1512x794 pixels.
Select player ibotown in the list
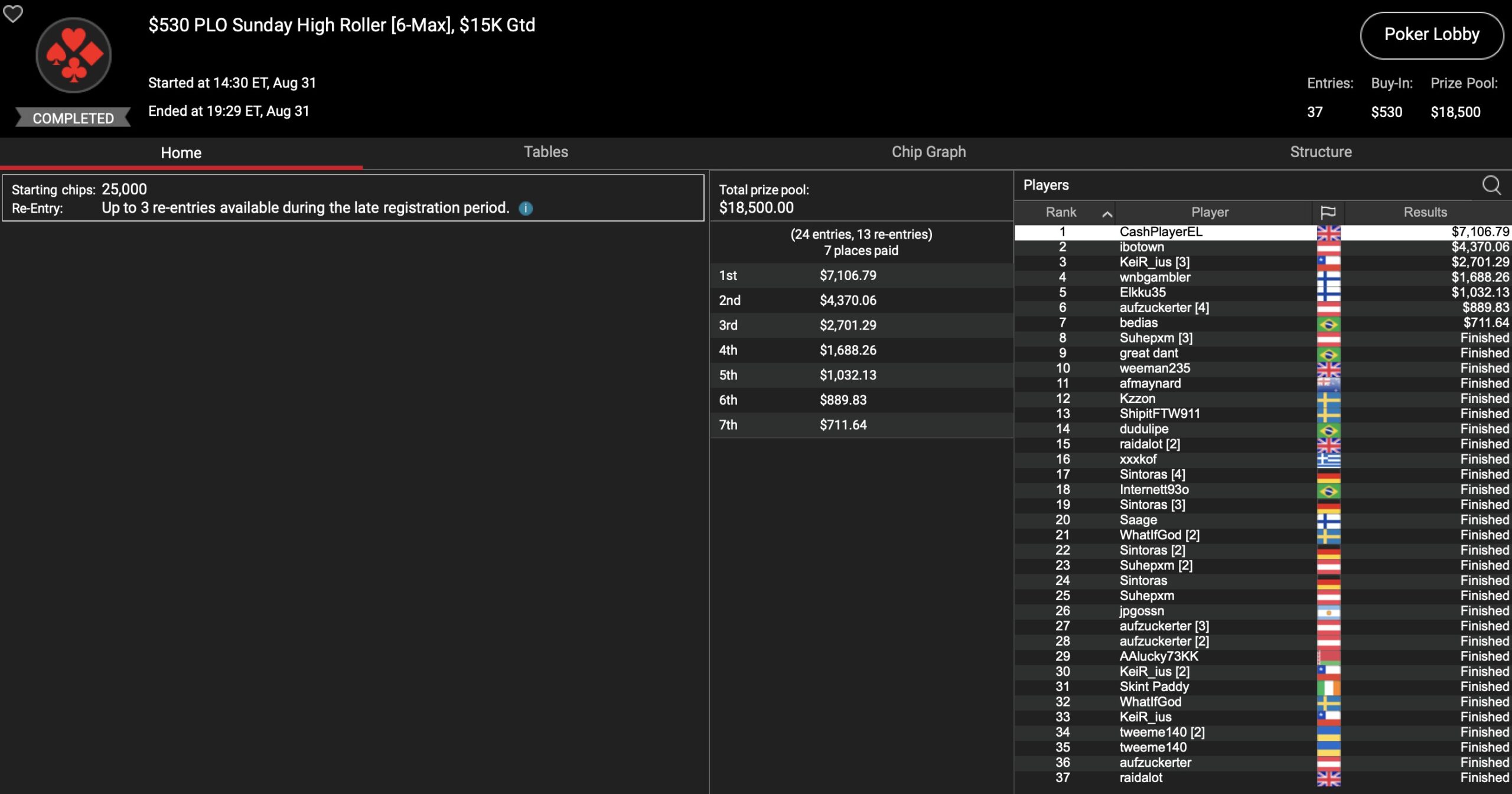point(1142,247)
